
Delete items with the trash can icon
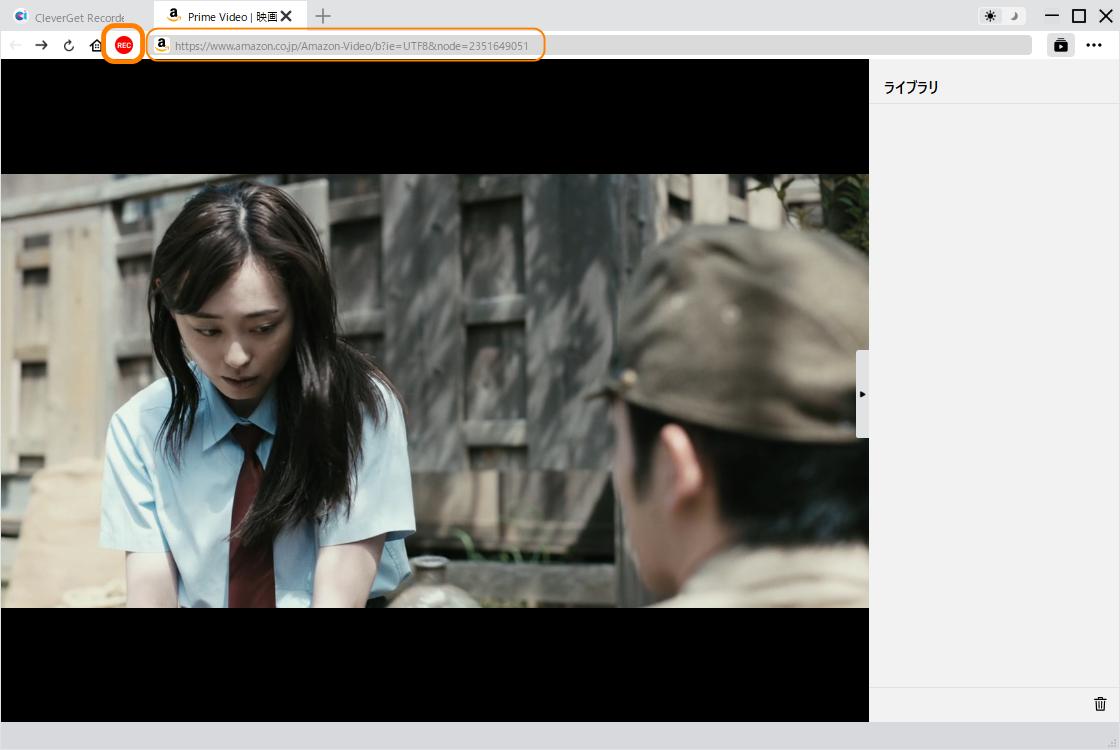tap(1100, 704)
